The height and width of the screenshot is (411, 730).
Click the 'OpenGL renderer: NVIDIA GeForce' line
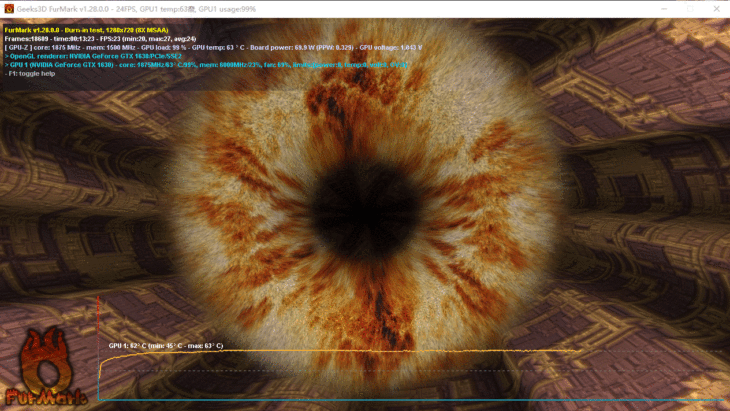pyautogui.click(x=93, y=56)
